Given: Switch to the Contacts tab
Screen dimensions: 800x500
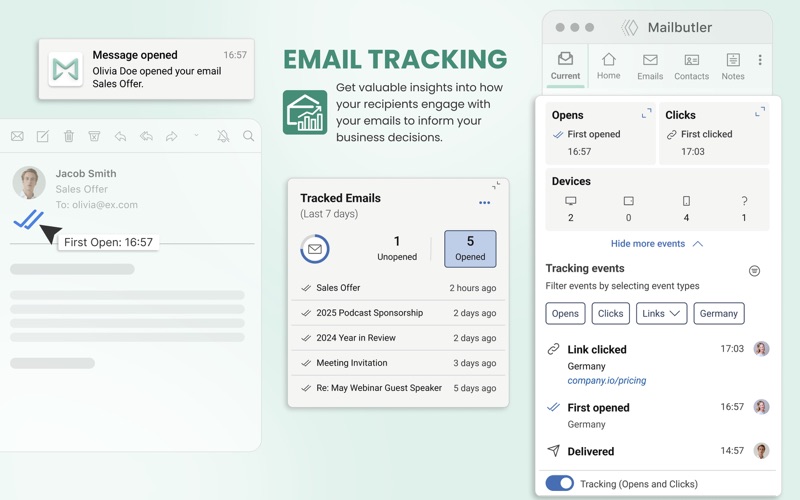Looking at the screenshot, I should point(691,66).
